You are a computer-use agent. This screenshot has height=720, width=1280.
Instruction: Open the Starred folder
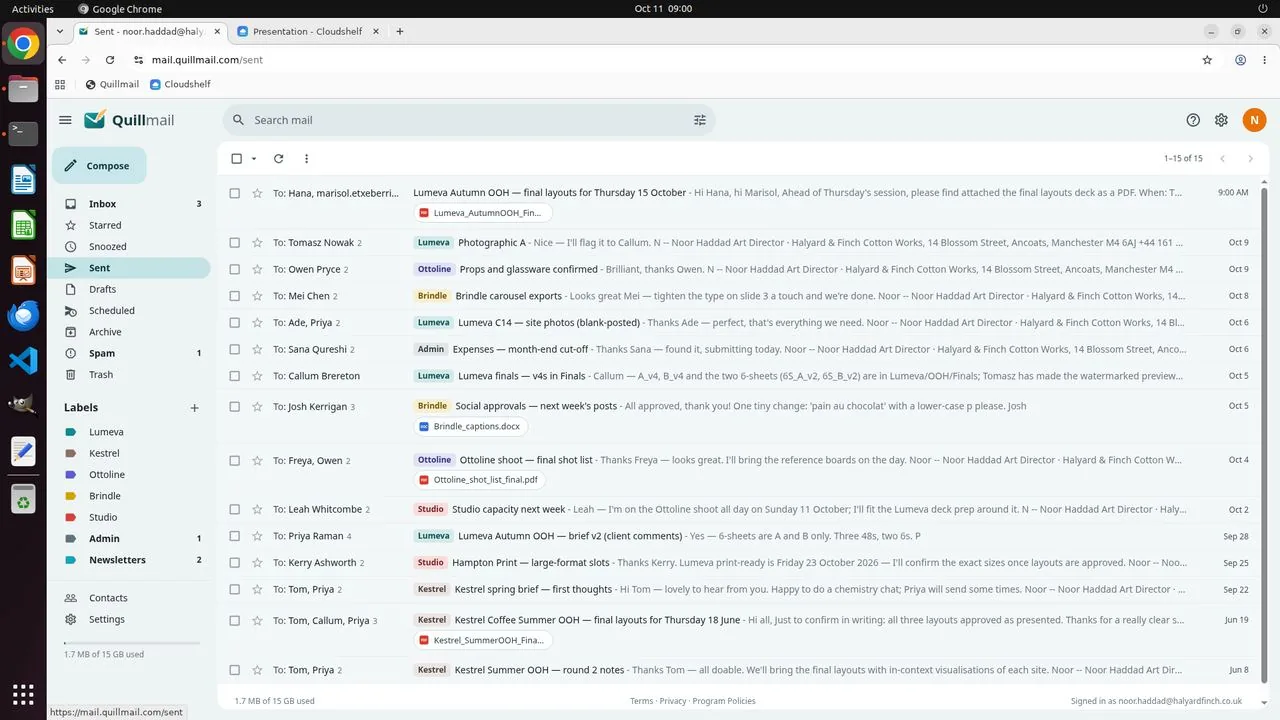[131, 225]
